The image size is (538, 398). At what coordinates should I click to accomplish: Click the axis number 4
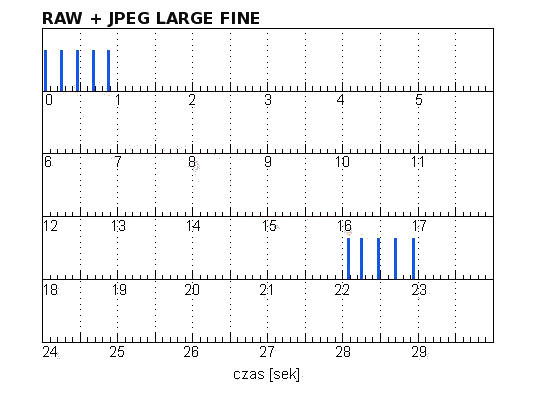point(340,100)
